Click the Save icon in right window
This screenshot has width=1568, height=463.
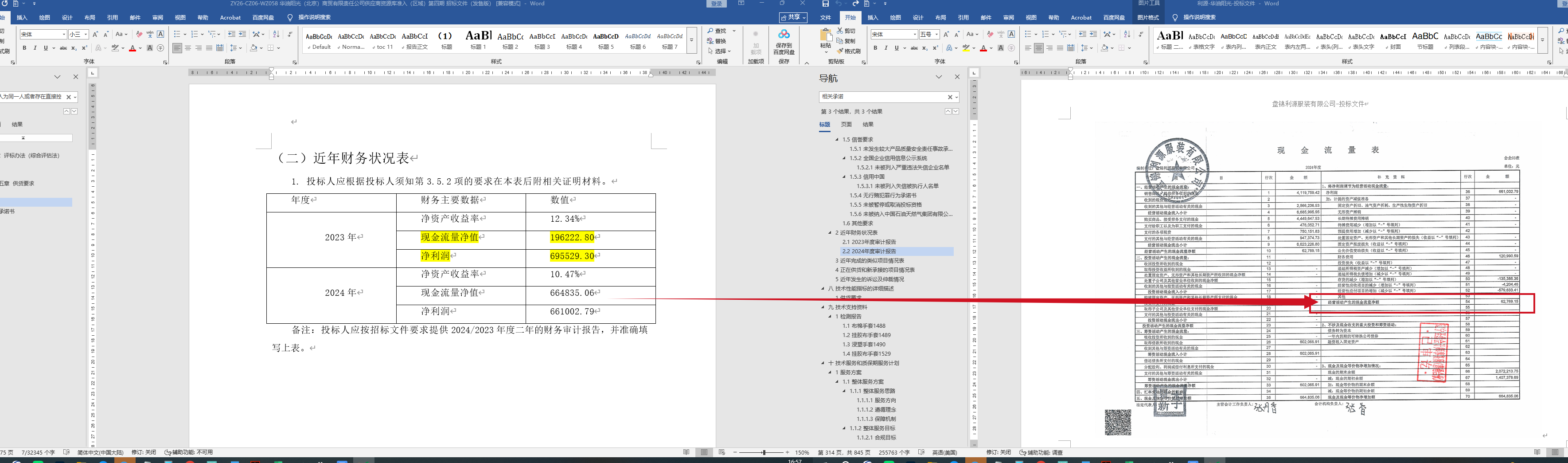[825, 4]
